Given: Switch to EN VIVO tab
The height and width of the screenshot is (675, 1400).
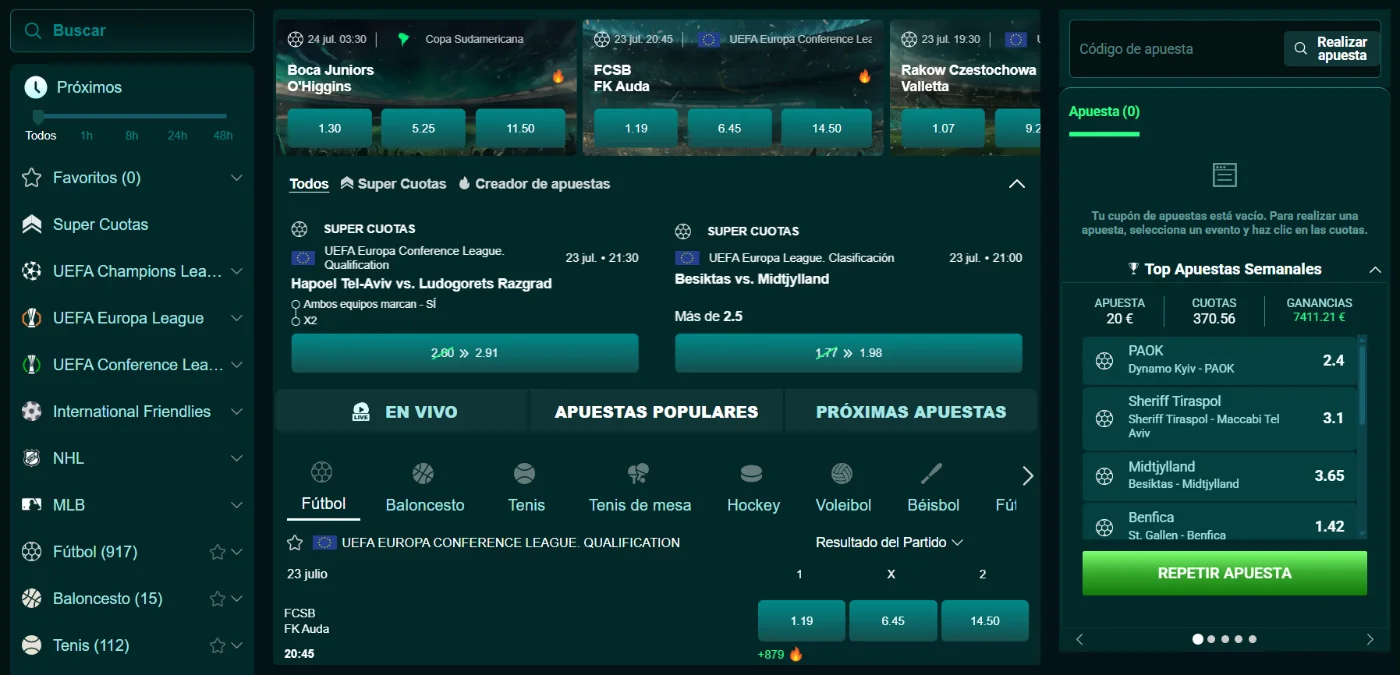Looking at the screenshot, I should (x=402, y=412).
